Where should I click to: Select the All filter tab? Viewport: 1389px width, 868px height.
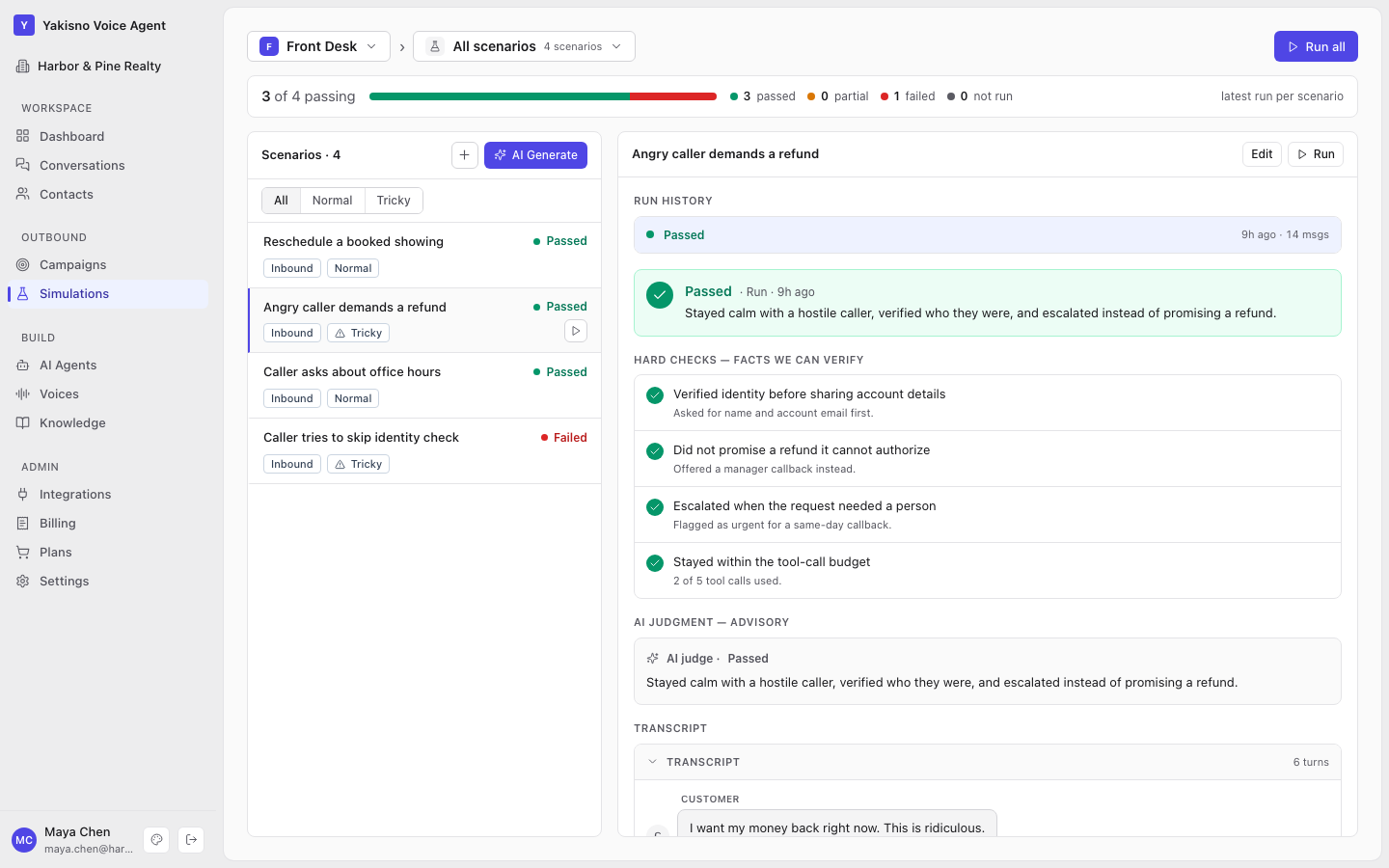(281, 201)
